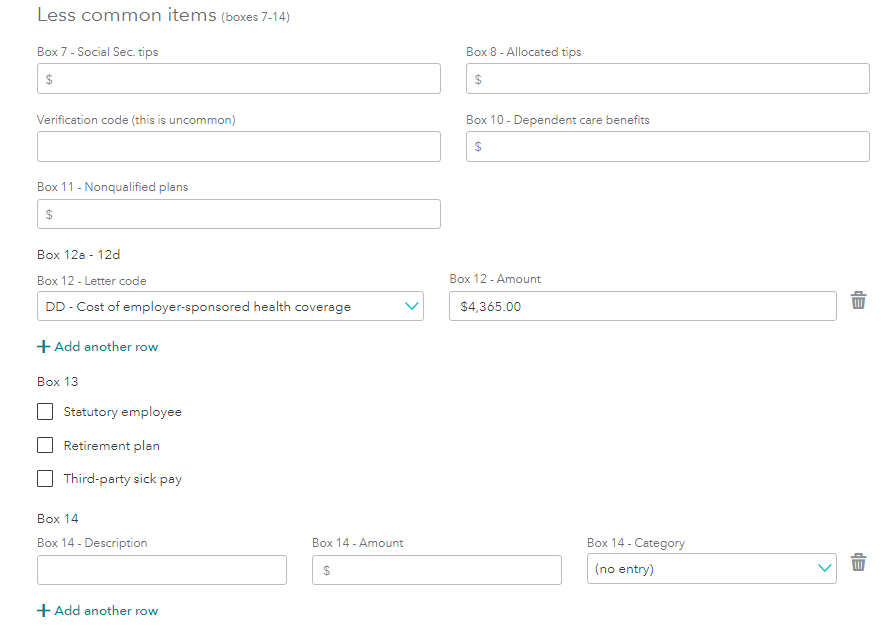Image resolution: width=892 pixels, height=625 pixels.
Task: Check the Statutory employee checkbox
Action: [x=45, y=412]
